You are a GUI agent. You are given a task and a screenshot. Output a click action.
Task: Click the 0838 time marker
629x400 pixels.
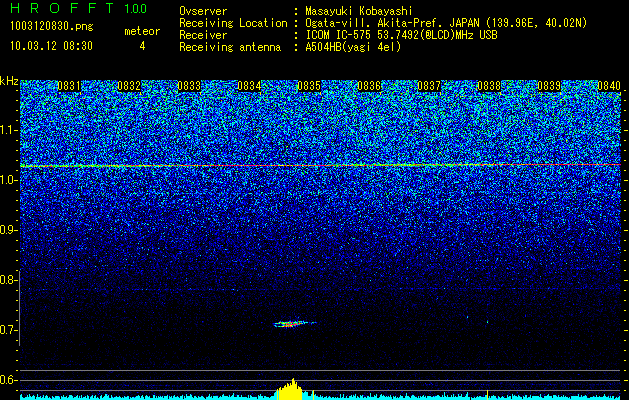click(489, 86)
